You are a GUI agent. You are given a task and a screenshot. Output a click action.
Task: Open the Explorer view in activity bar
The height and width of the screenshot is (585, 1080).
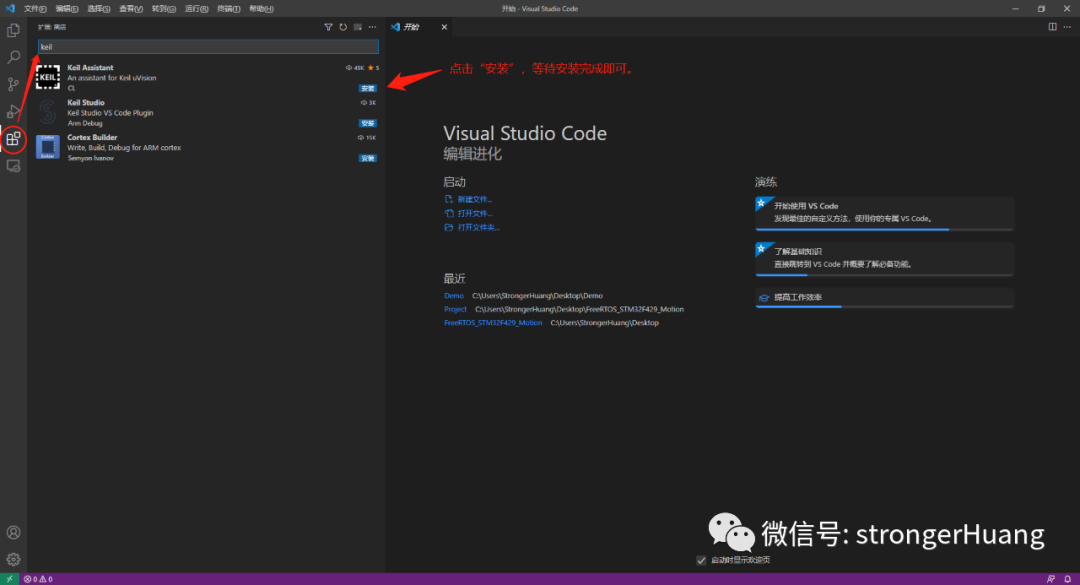13,31
